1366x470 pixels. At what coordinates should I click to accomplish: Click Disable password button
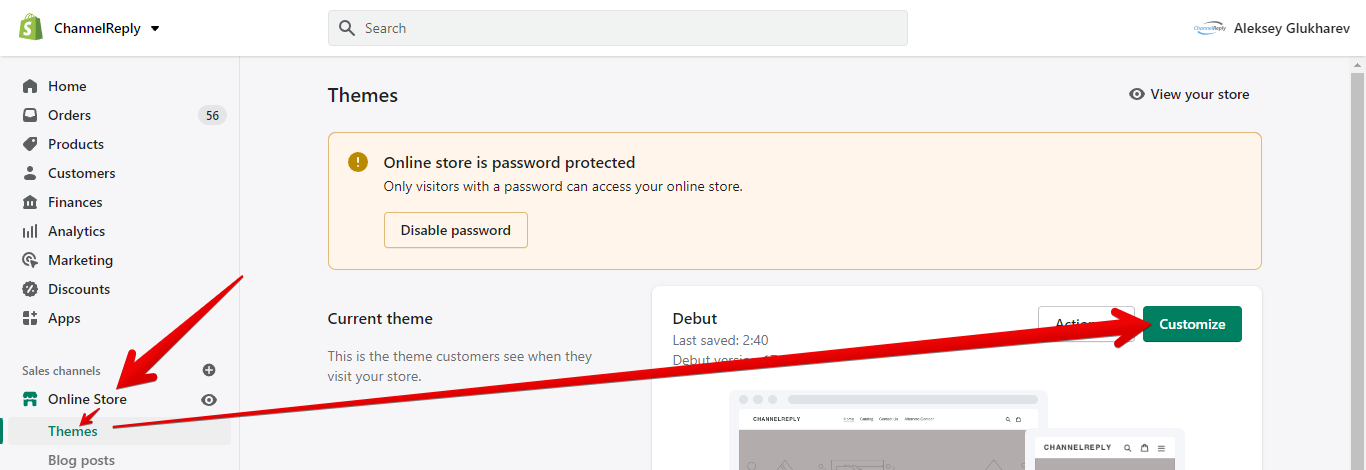(x=456, y=230)
